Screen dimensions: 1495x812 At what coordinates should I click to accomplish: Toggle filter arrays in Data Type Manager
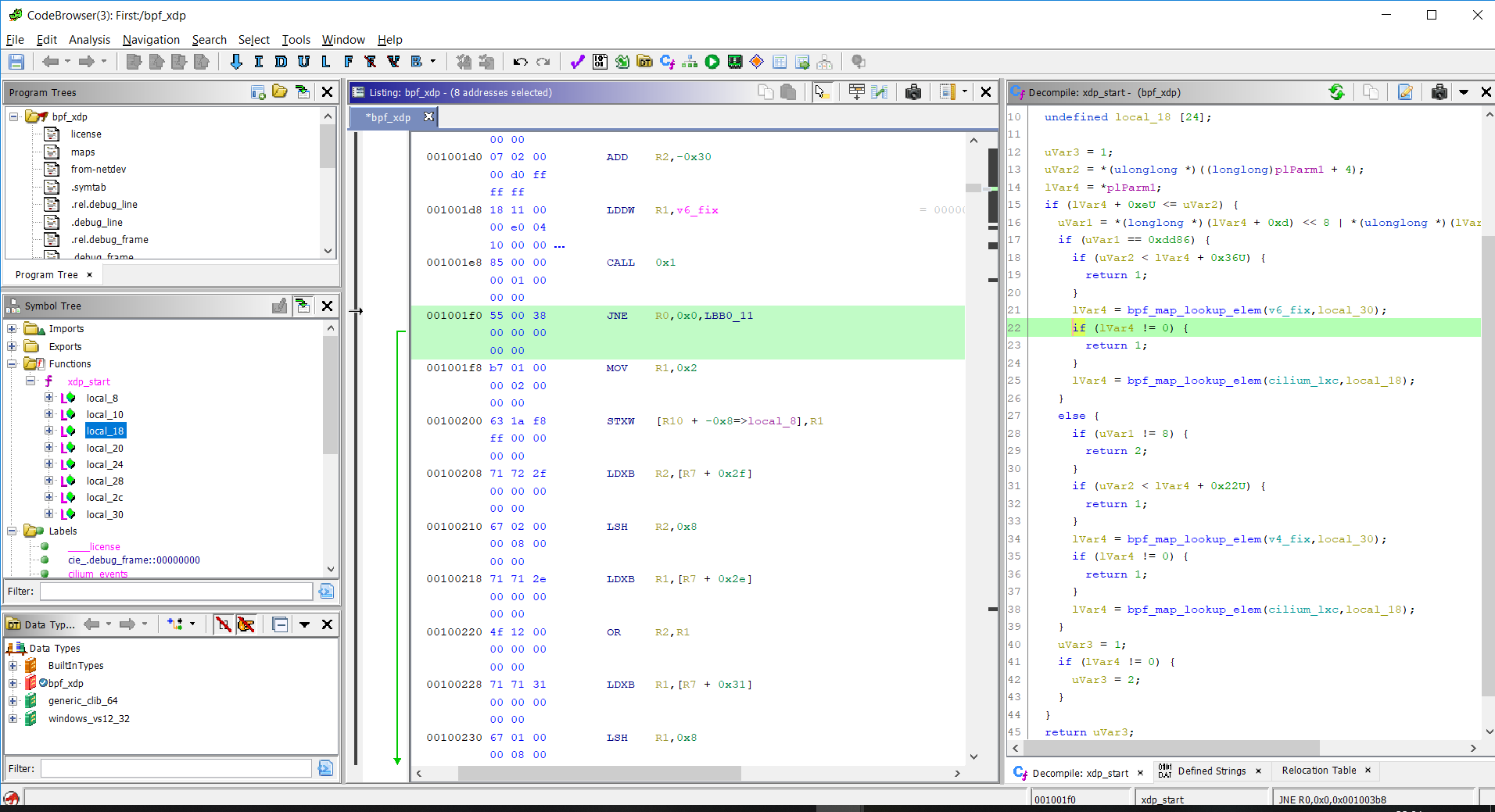[x=224, y=624]
